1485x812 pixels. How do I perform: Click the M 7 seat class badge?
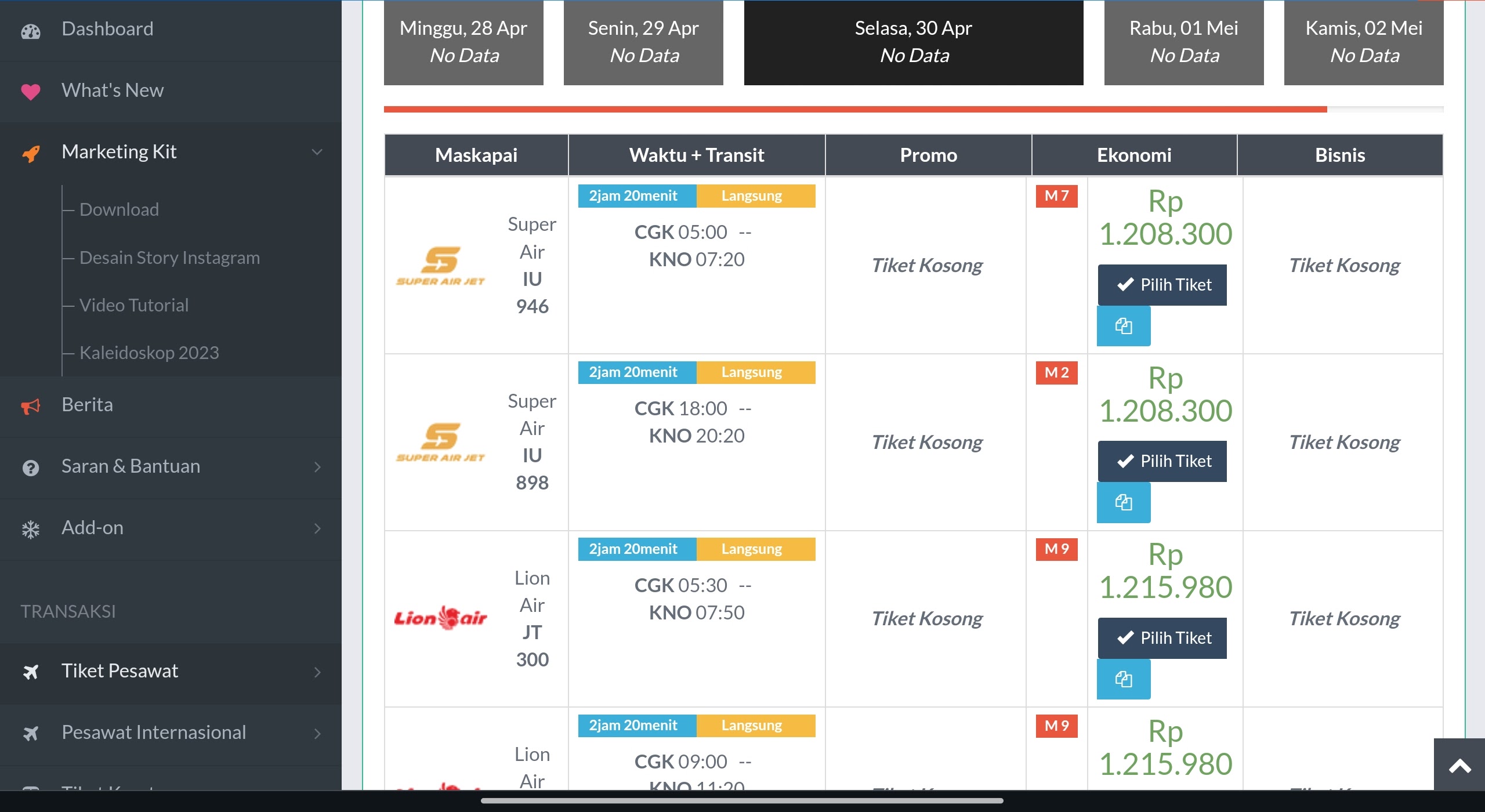(x=1056, y=196)
